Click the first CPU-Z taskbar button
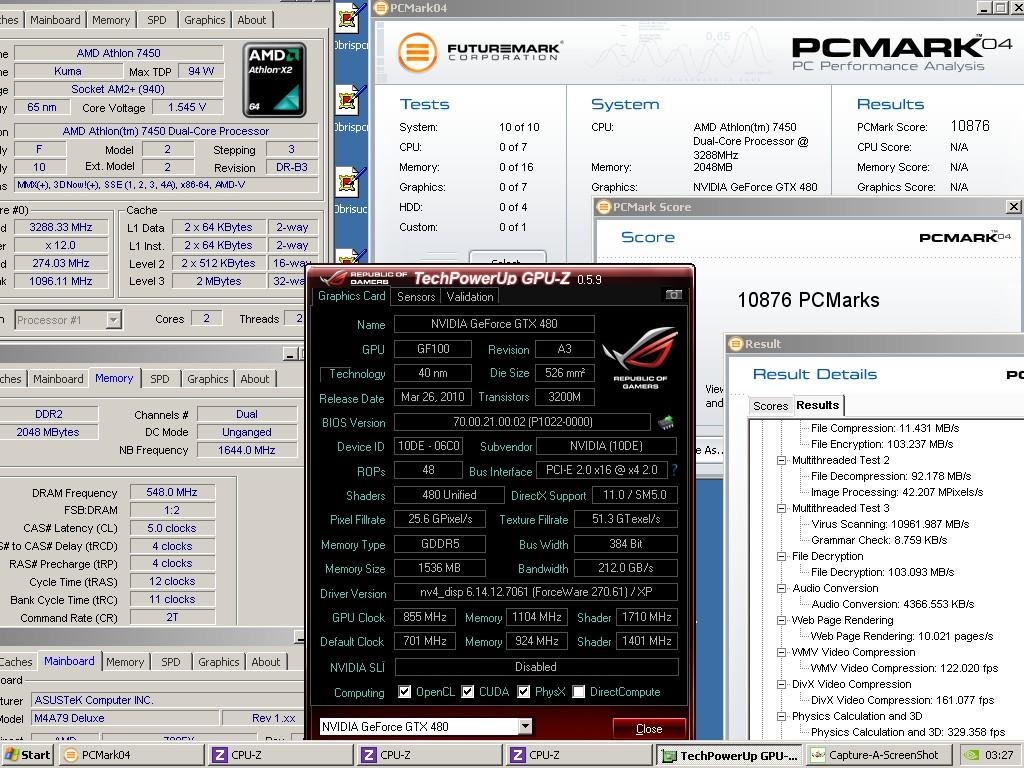Viewport: 1024px width, 768px height. (282, 755)
